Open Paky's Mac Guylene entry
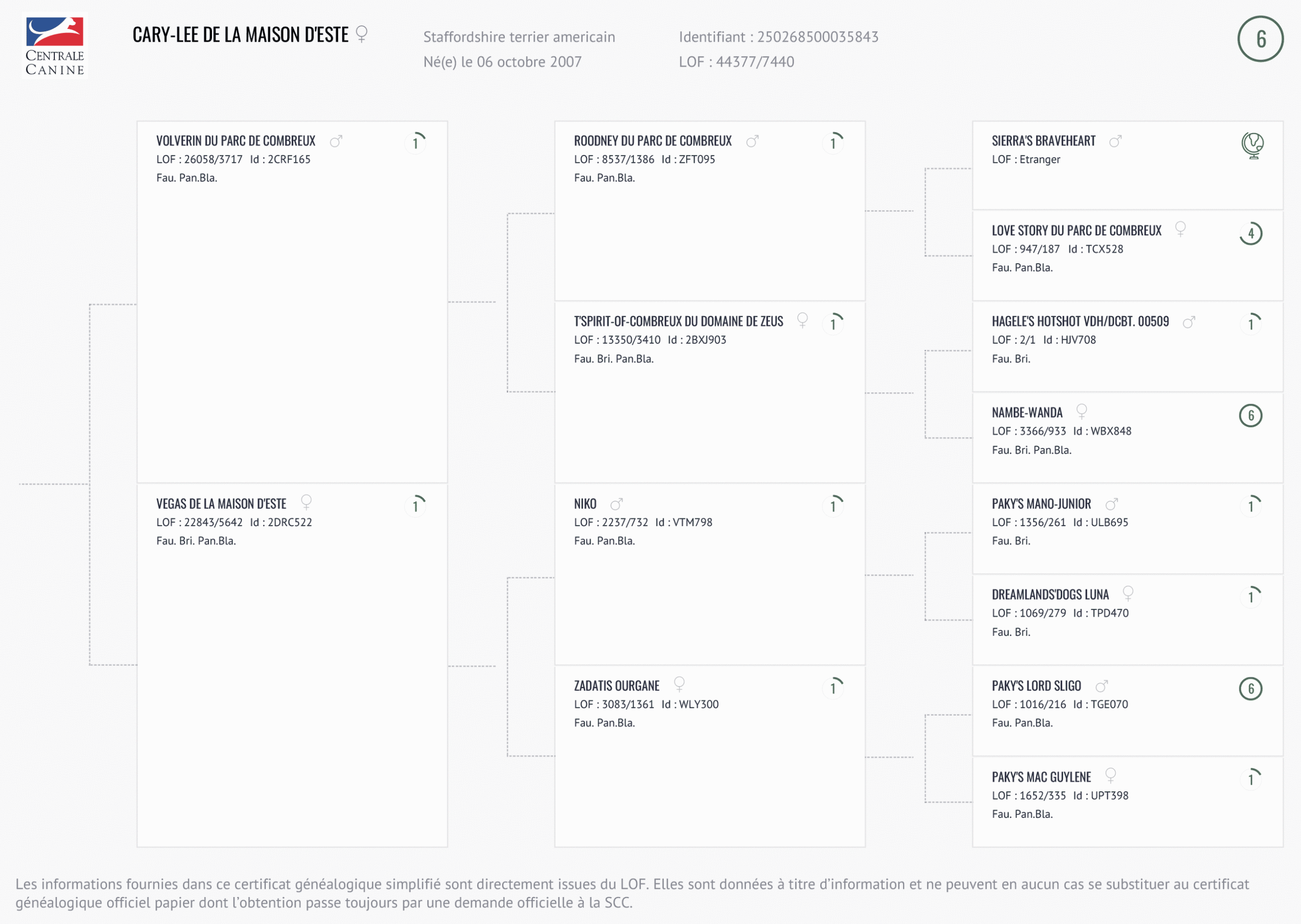1301x924 pixels. (x=1041, y=777)
